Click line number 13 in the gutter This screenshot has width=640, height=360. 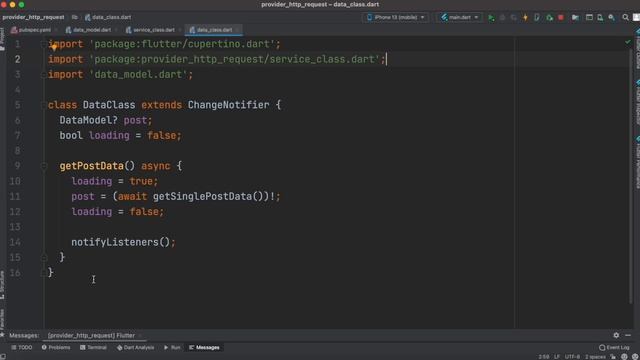(15, 227)
